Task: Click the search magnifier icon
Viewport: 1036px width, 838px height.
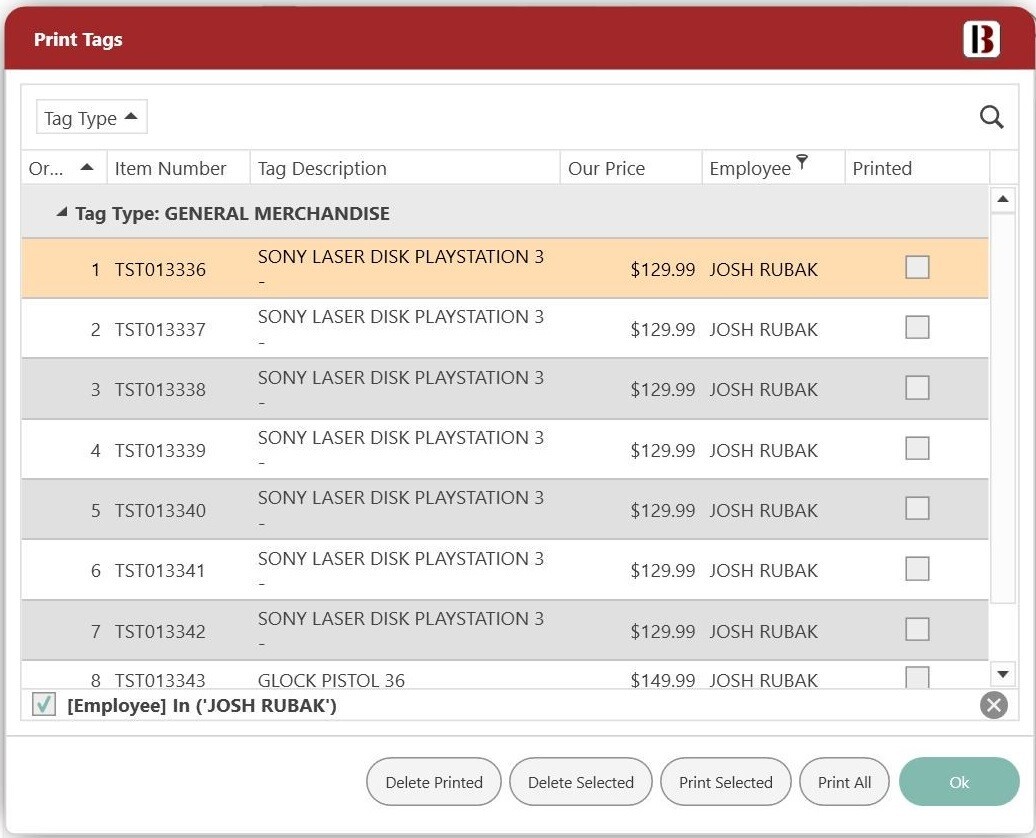Action: [991, 117]
